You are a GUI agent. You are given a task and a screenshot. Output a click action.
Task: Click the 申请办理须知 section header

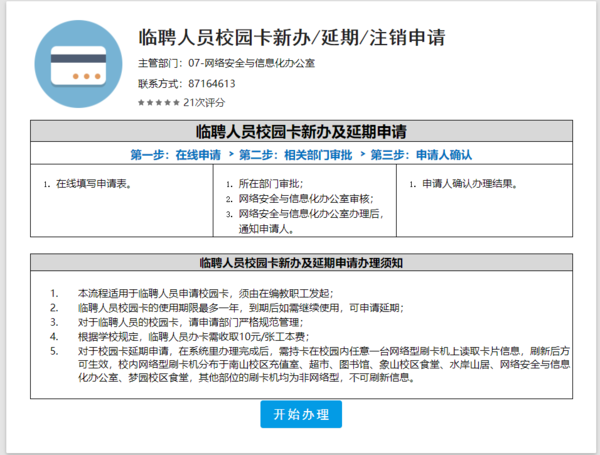click(301, 263)
